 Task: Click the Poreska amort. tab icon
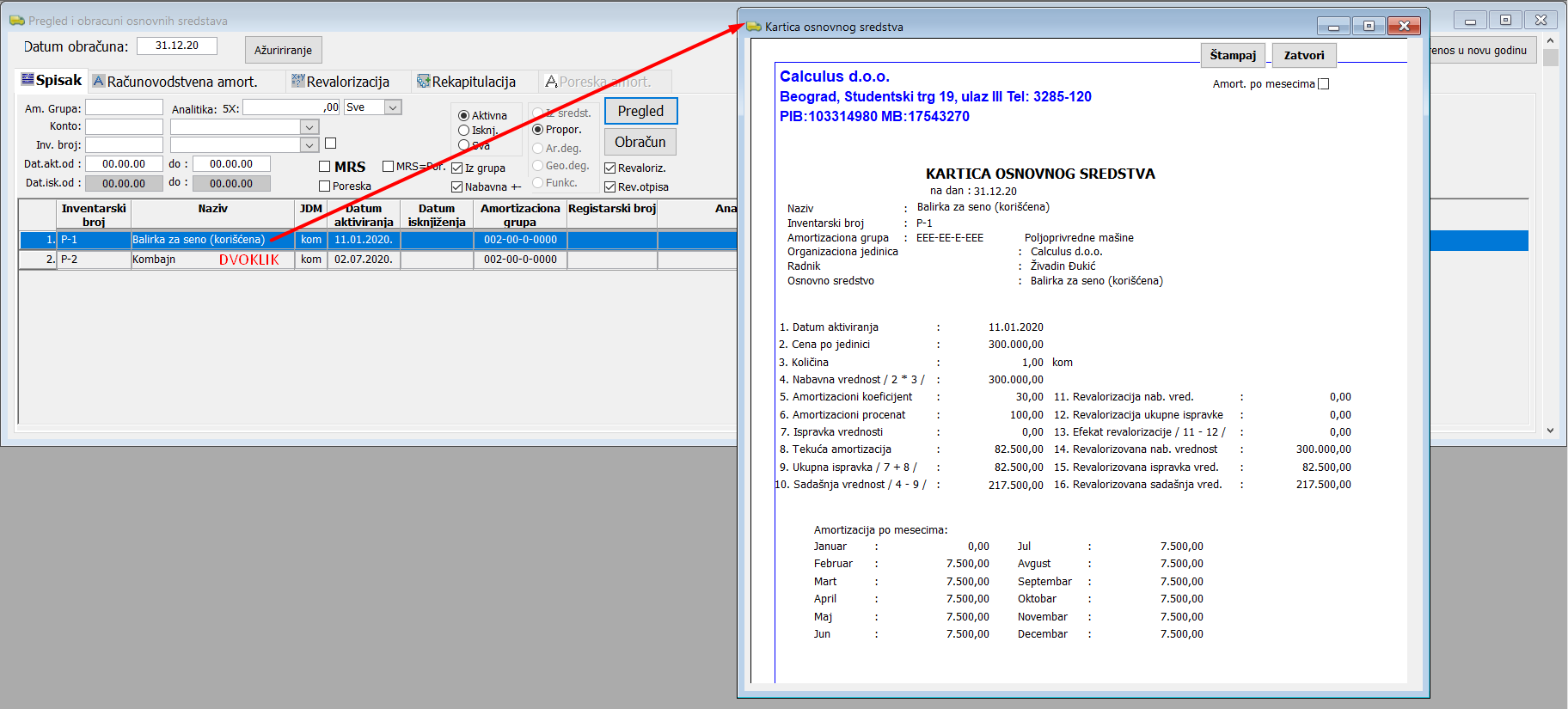click(551, 81)
